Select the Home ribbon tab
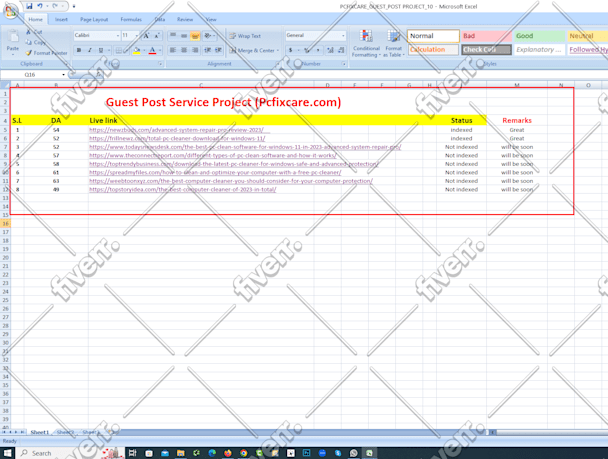Screen dimensions: 608x459 tap(35, 19)
